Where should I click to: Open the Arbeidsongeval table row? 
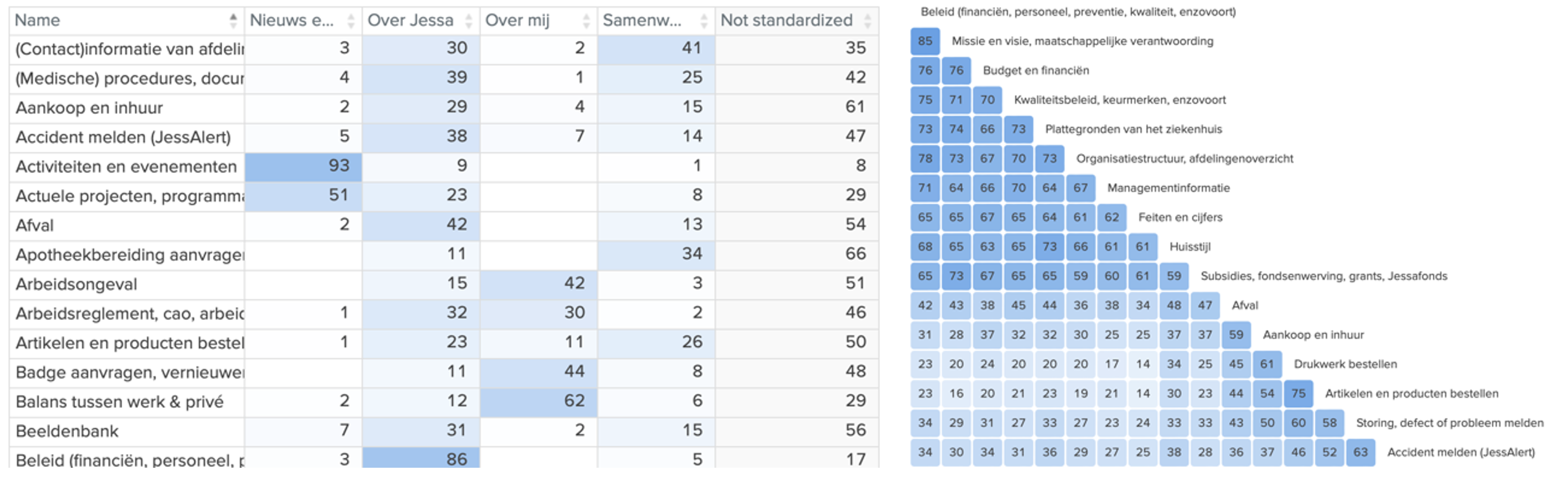[x=444, y=284]
